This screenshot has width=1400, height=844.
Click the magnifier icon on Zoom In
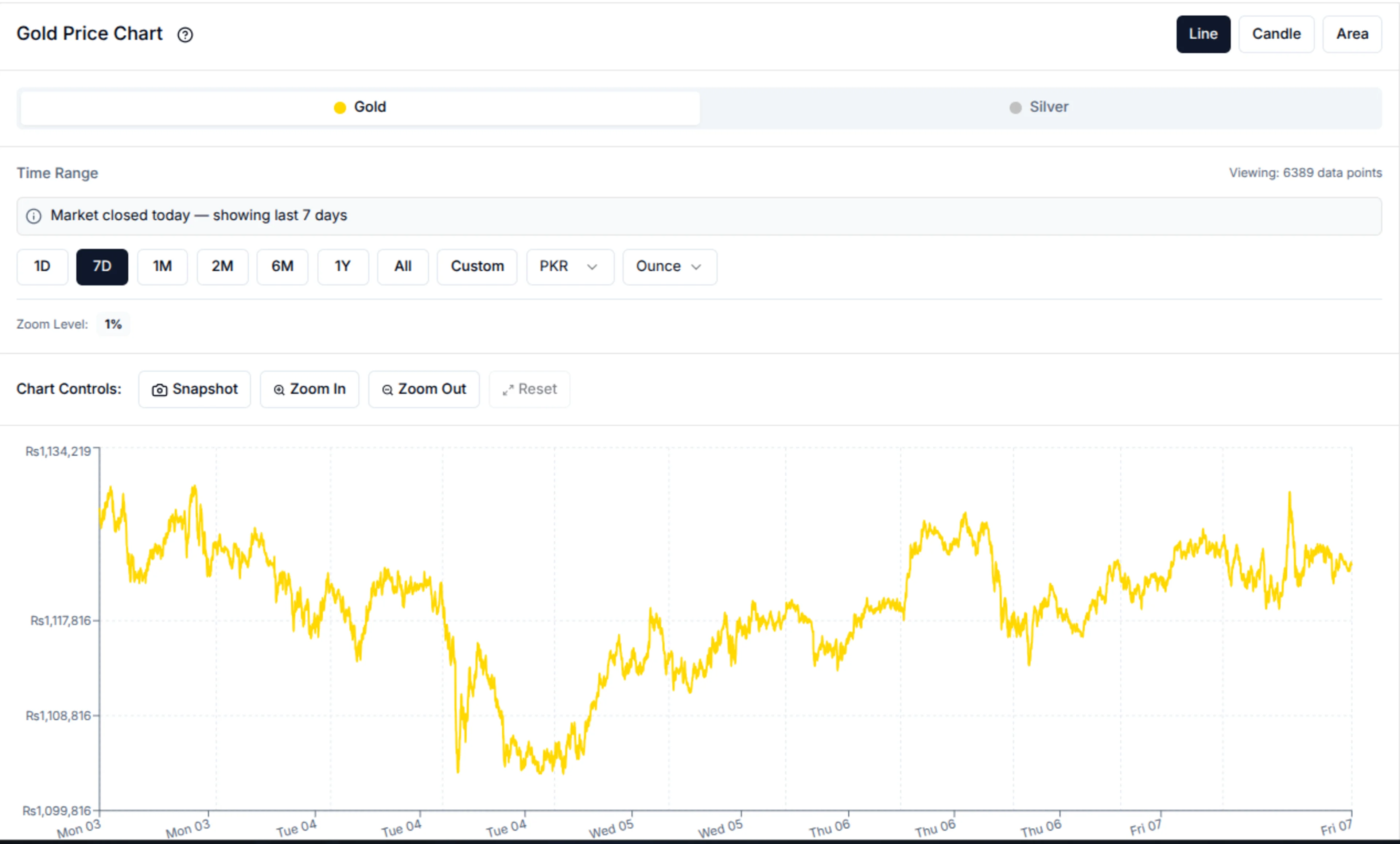coord(279,390)
